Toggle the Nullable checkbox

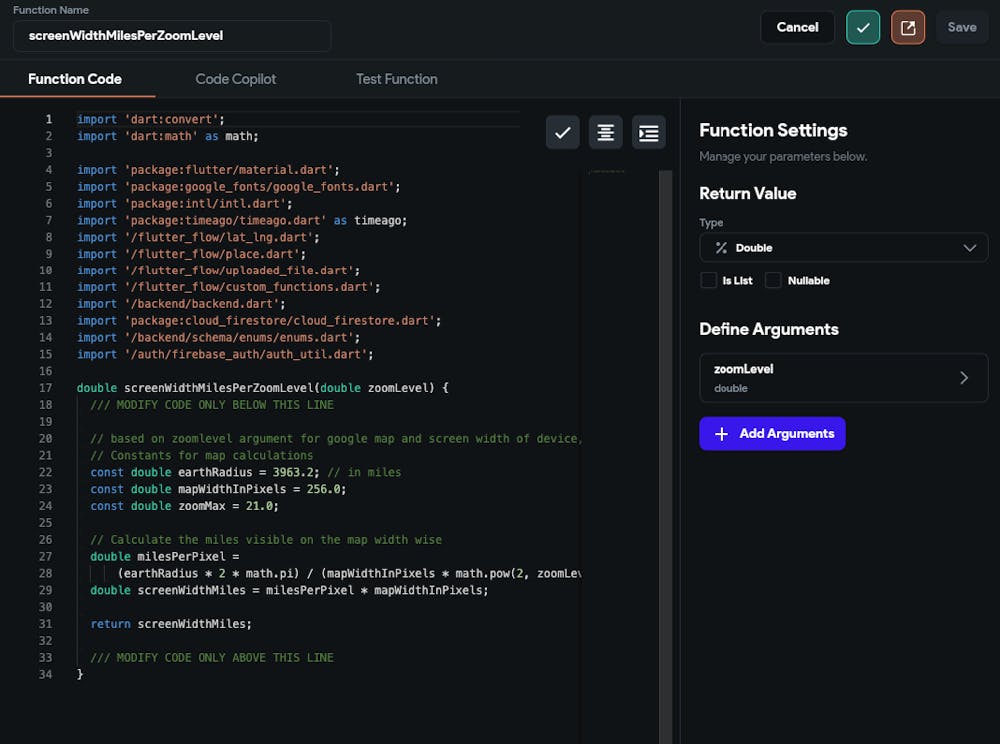(x=773, y=281)
